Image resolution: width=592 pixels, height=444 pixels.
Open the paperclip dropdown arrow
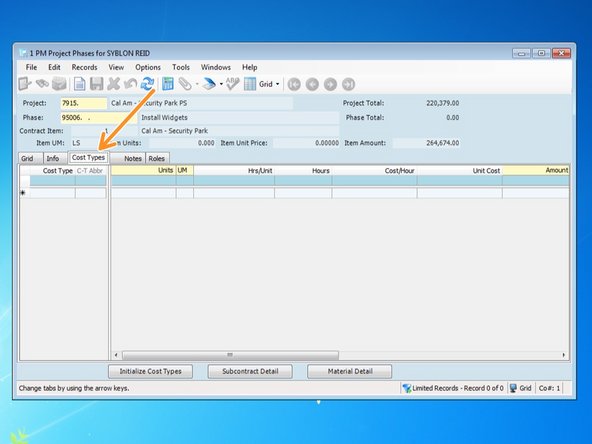click(197, 84)
